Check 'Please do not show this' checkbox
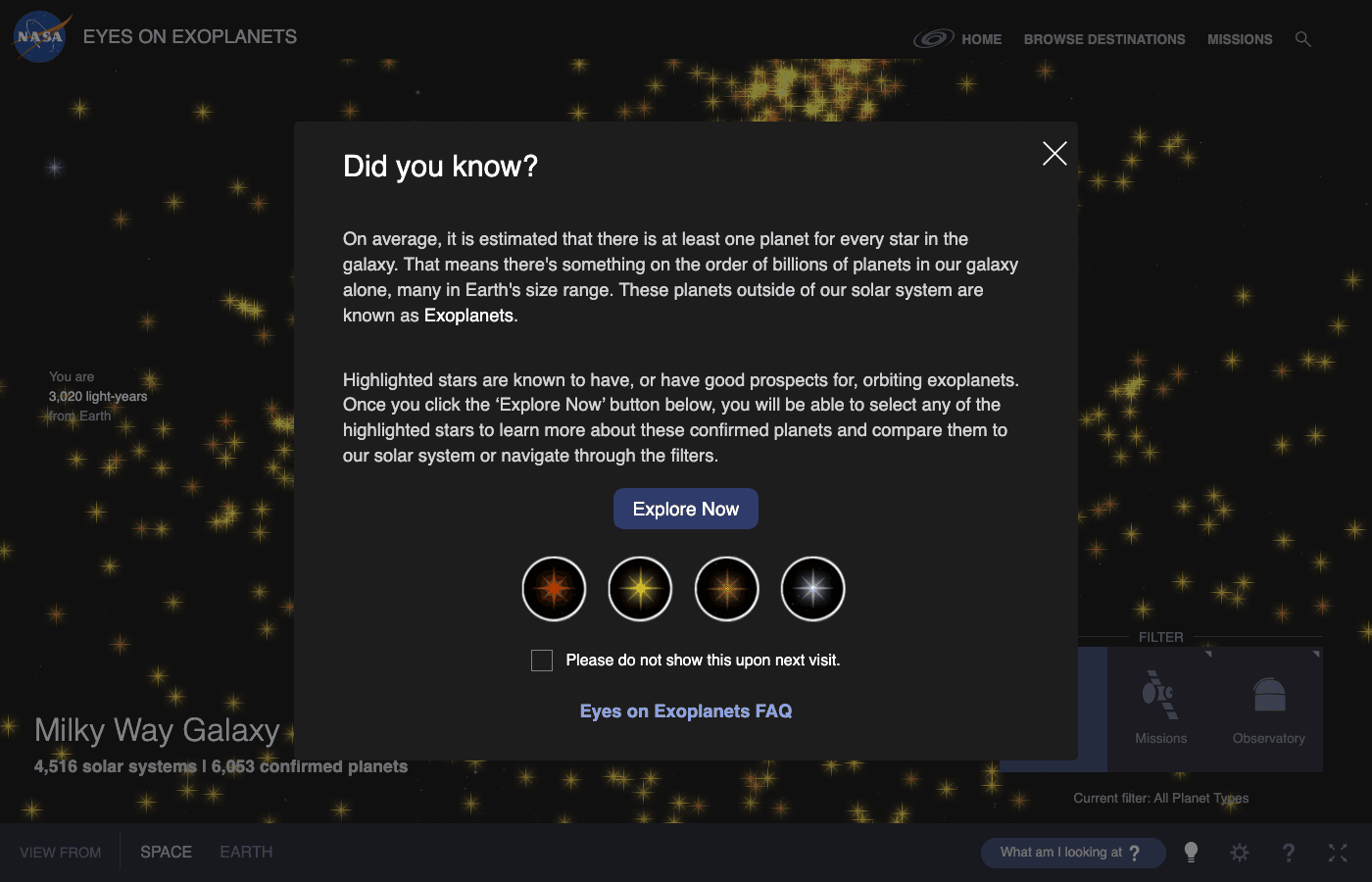This screenshot has width=1372, height=882. point(542,661)
